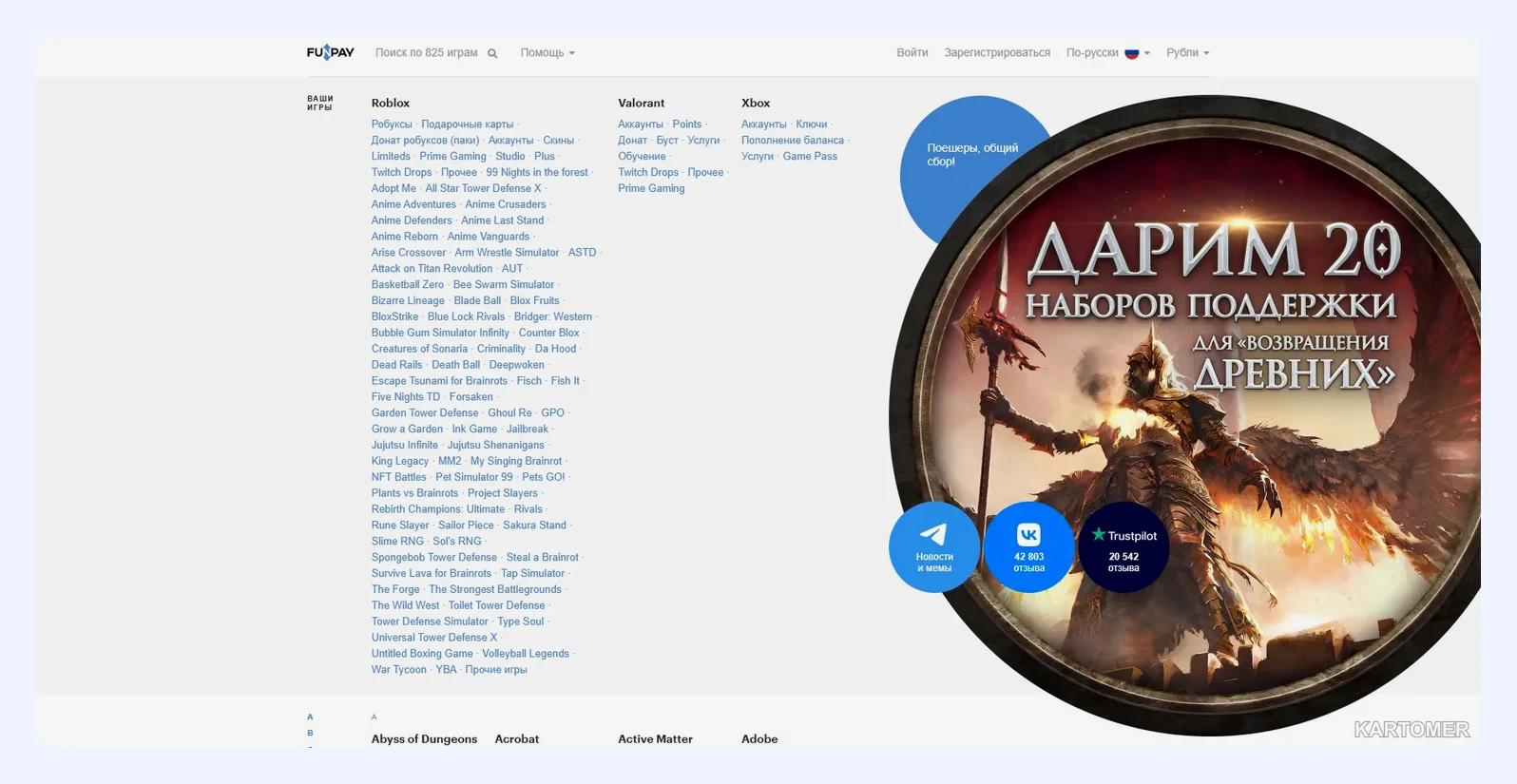The width and height of the screenshot is (1517, 784).
Task: Click the Войти menu item
Action: pos(912,53)
